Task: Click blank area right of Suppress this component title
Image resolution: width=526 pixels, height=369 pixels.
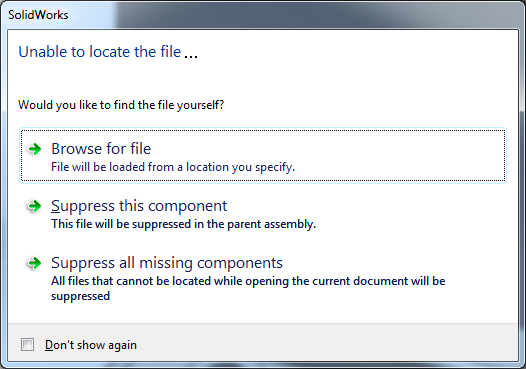Action: 366,206
